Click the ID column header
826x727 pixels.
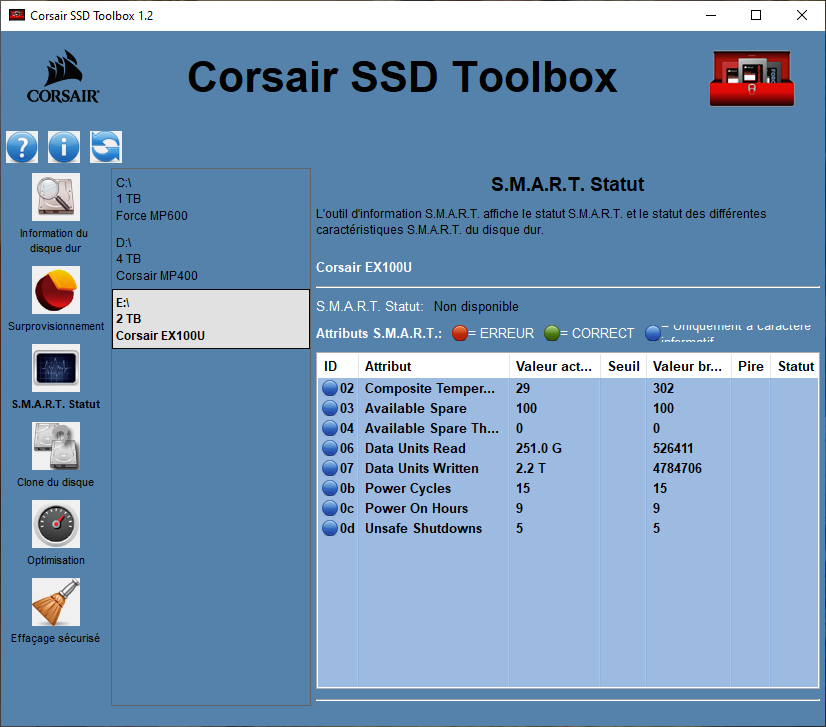338,366
